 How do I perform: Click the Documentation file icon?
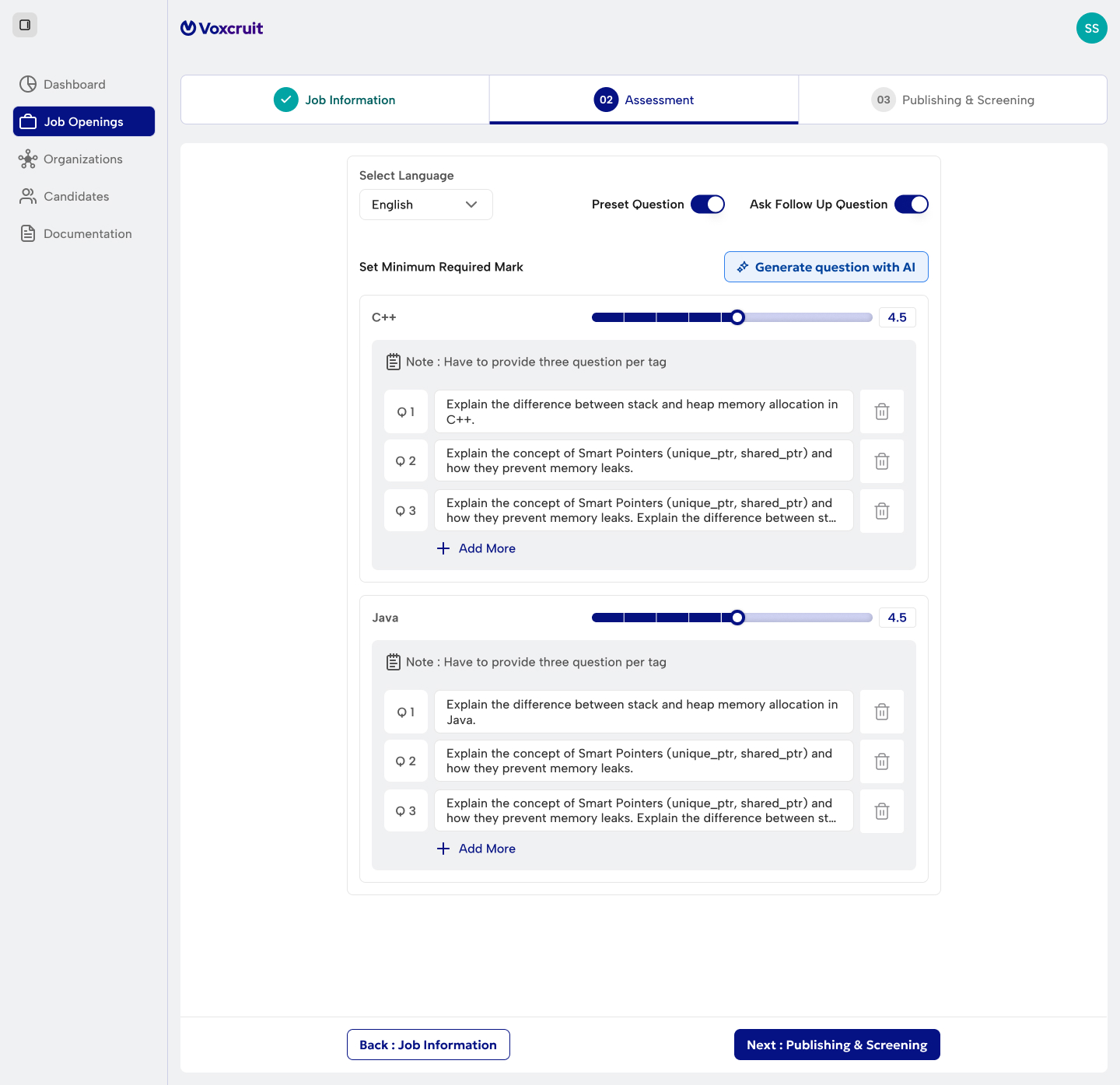click(x=28, y=233)
